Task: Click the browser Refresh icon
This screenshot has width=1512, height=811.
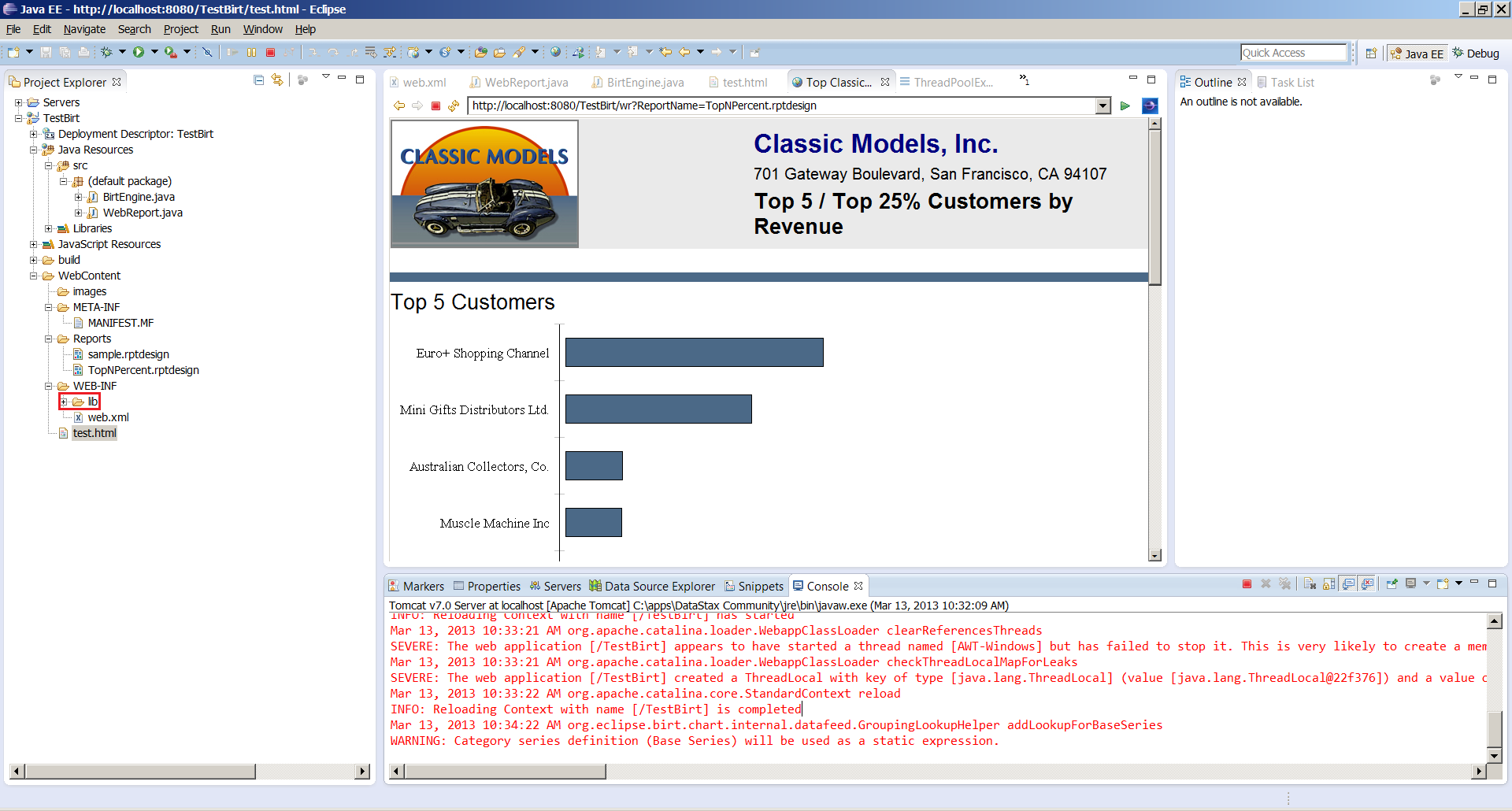Action: pyautogui.click(x=454, y=106)
